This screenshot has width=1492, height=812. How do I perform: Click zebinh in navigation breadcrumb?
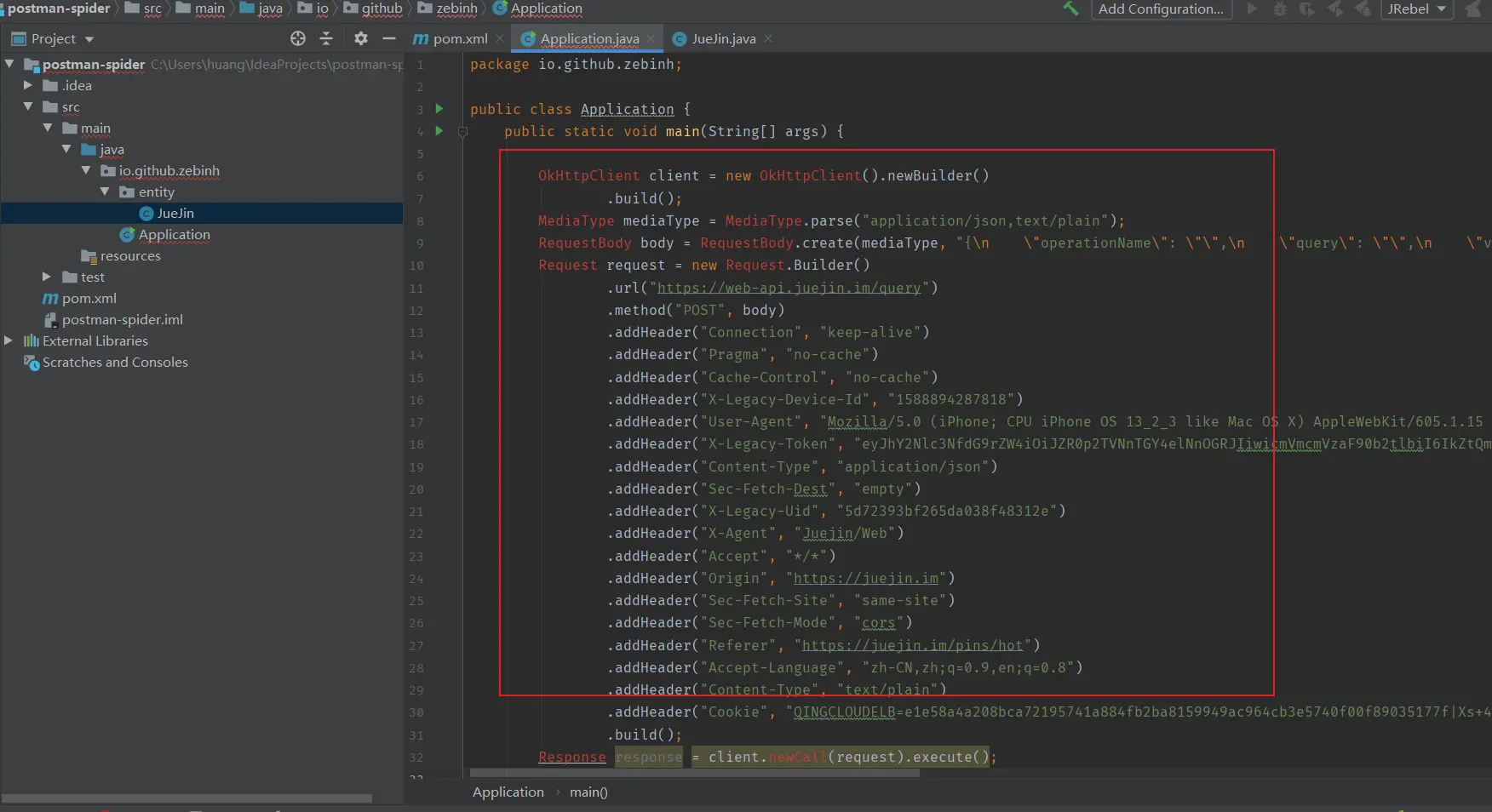[456, 9]
